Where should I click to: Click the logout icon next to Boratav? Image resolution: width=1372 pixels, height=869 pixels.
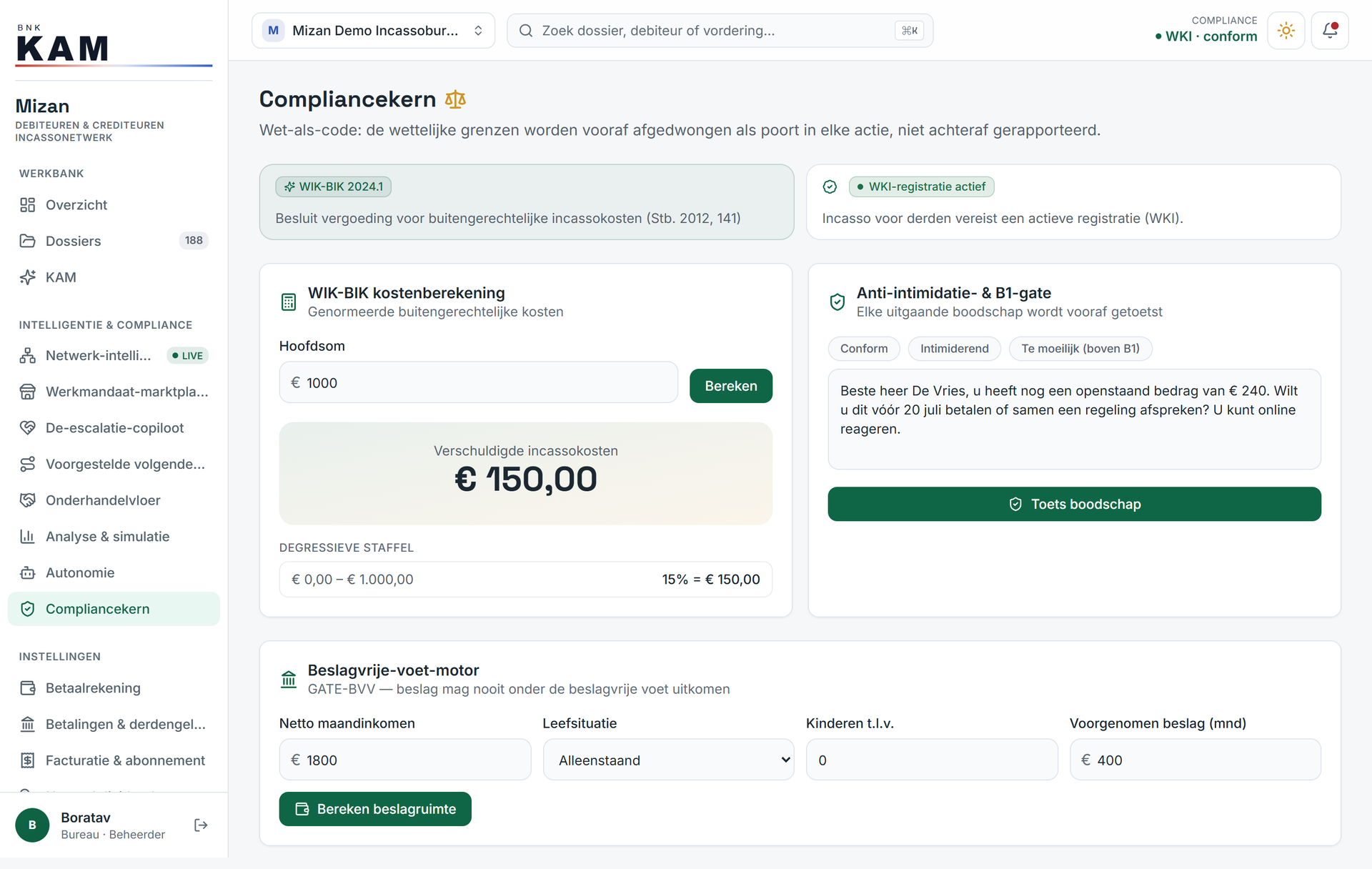(x=201, y=825)
